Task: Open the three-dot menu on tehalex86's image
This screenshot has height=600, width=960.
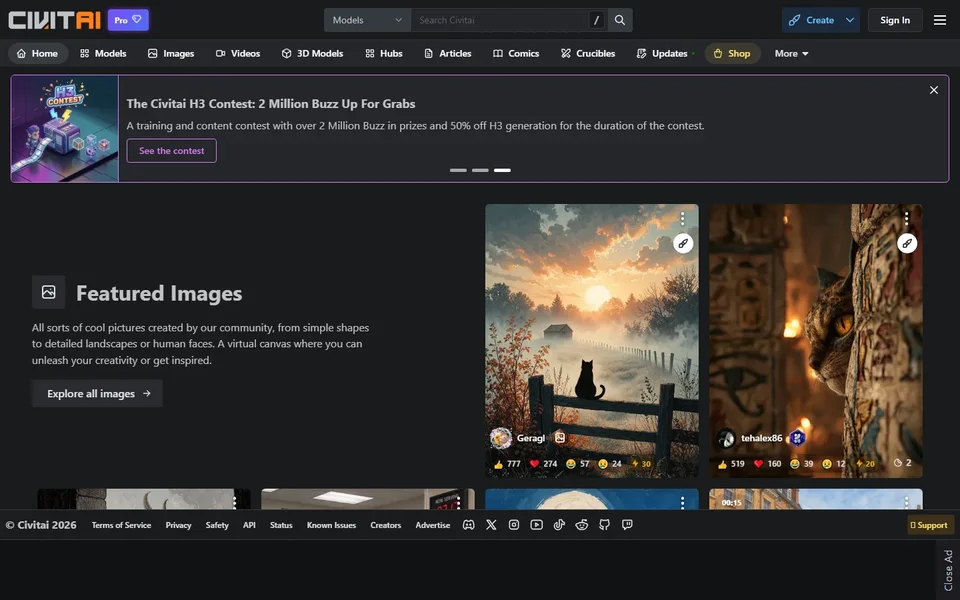Action: [907, 219]
